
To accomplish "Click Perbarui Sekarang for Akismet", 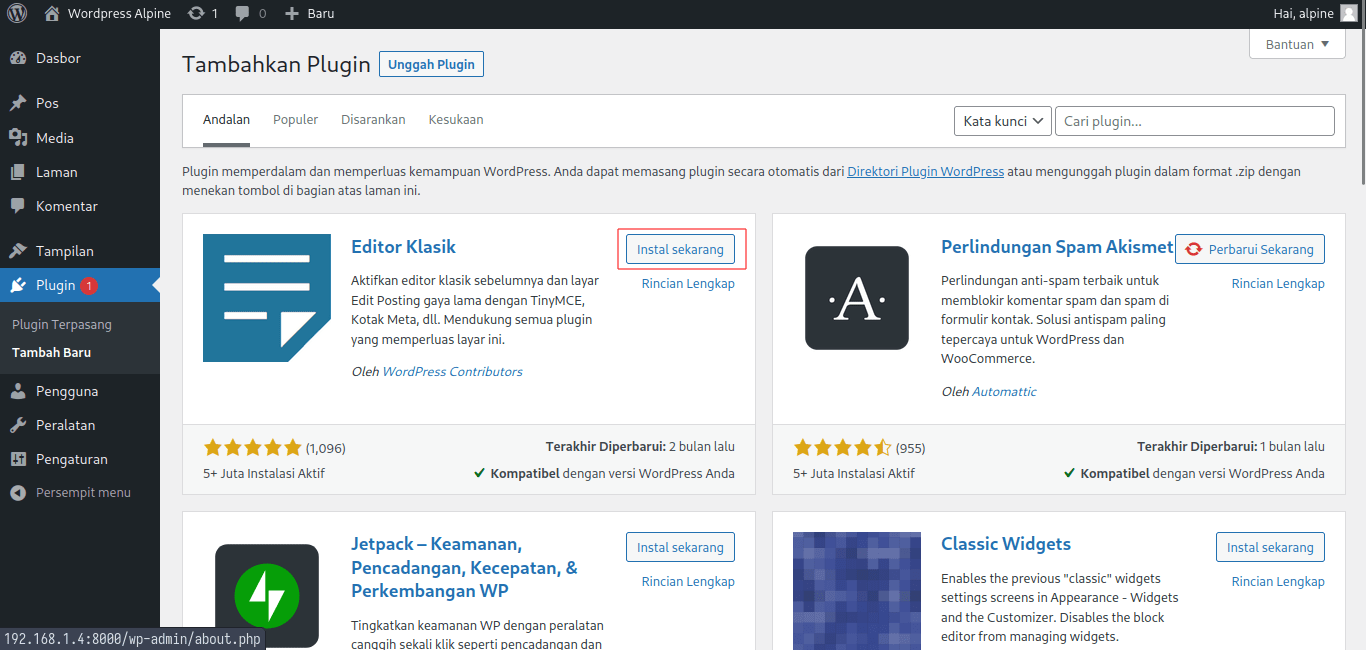I will click(1250, 249).
